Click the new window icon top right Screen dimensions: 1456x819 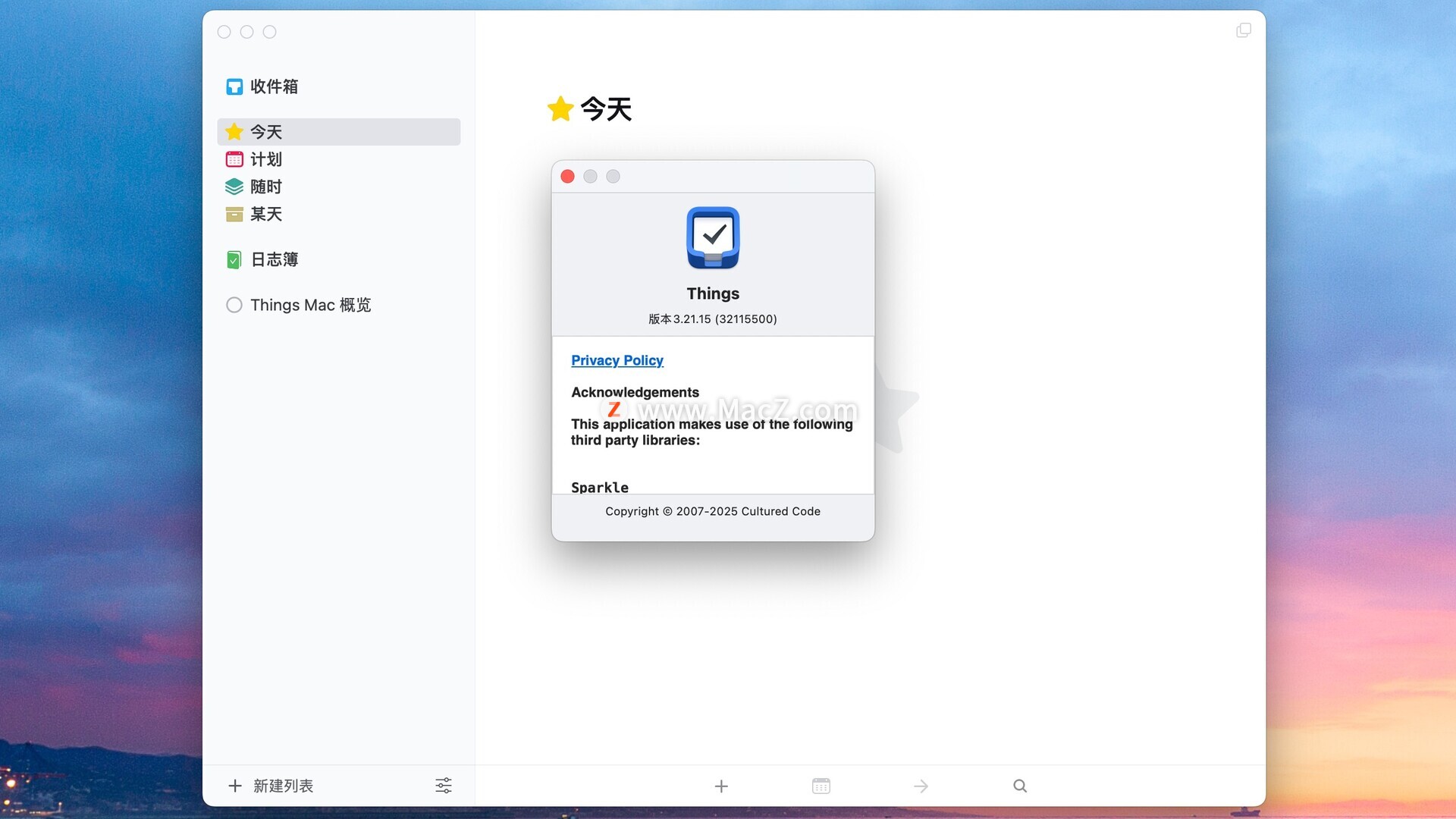pos(1244,30)
